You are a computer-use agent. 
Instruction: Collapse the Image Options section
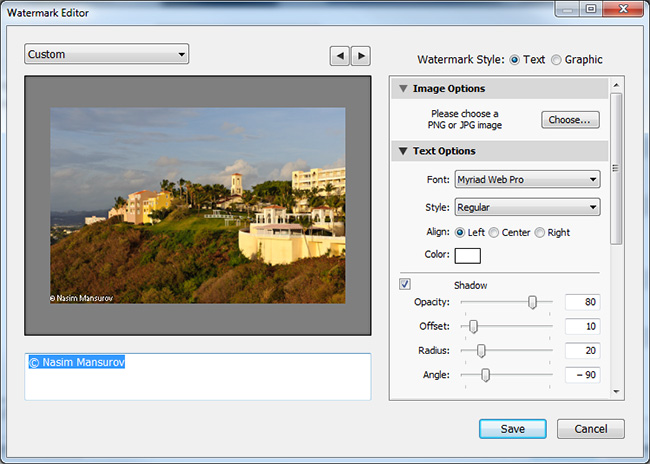pos(403,89)
